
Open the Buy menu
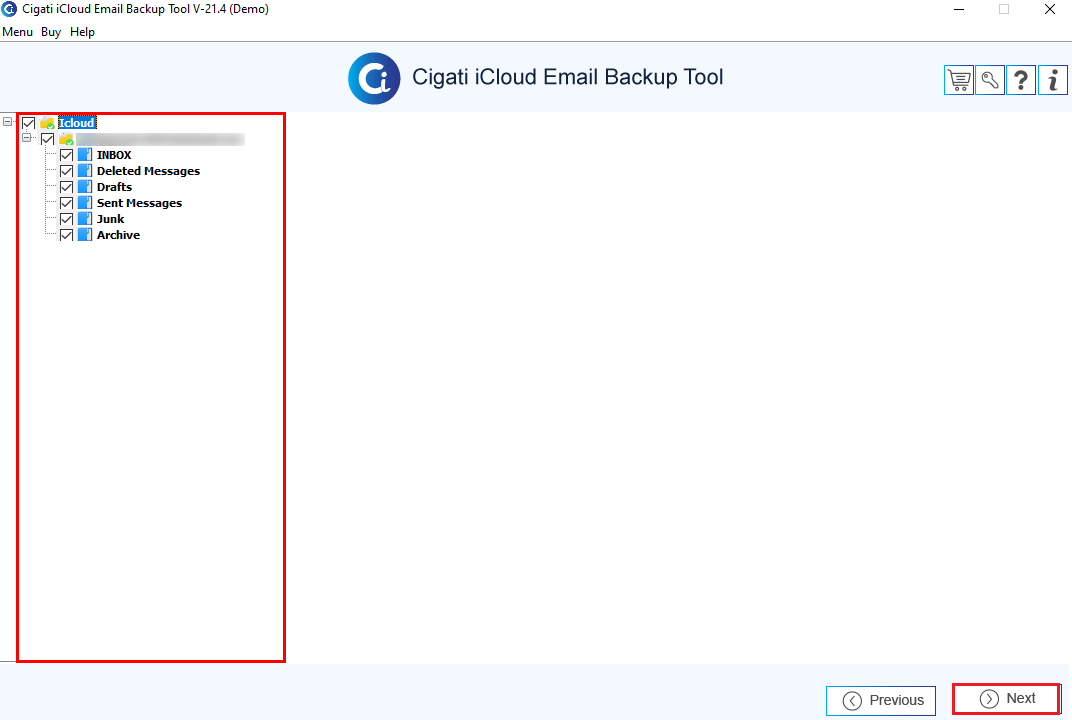pos(51,32)
